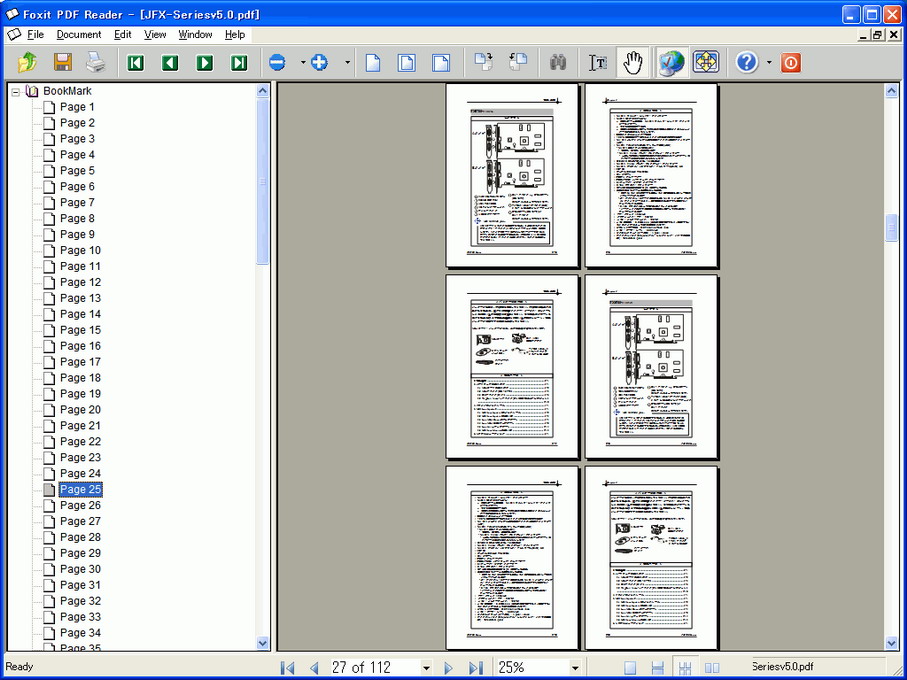The height and width of the screenshot is (680, 907).
Task: Go to previous page using green toolbar arrow
Action: click(x=170, y=62)
